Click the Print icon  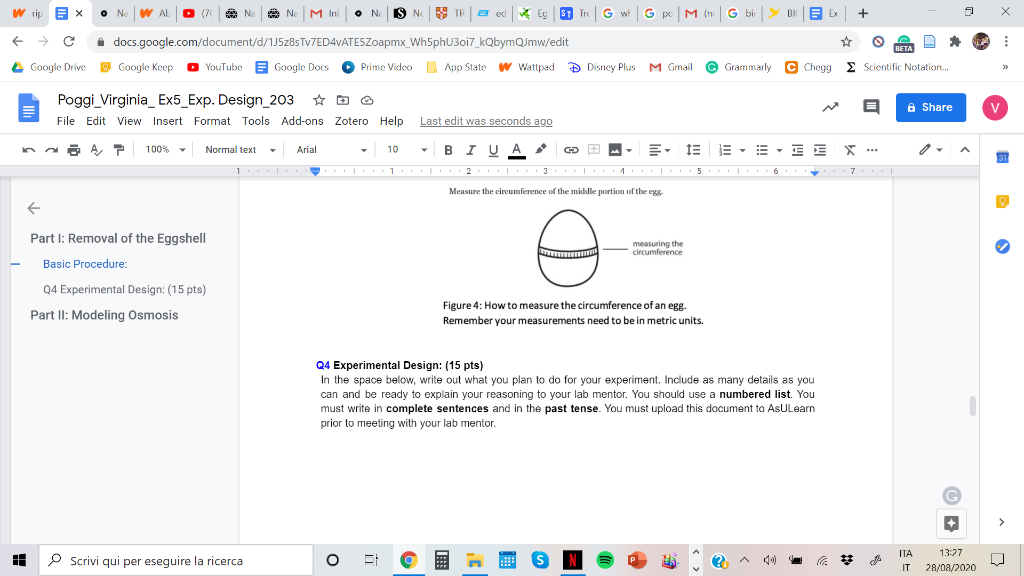(75, 150)
